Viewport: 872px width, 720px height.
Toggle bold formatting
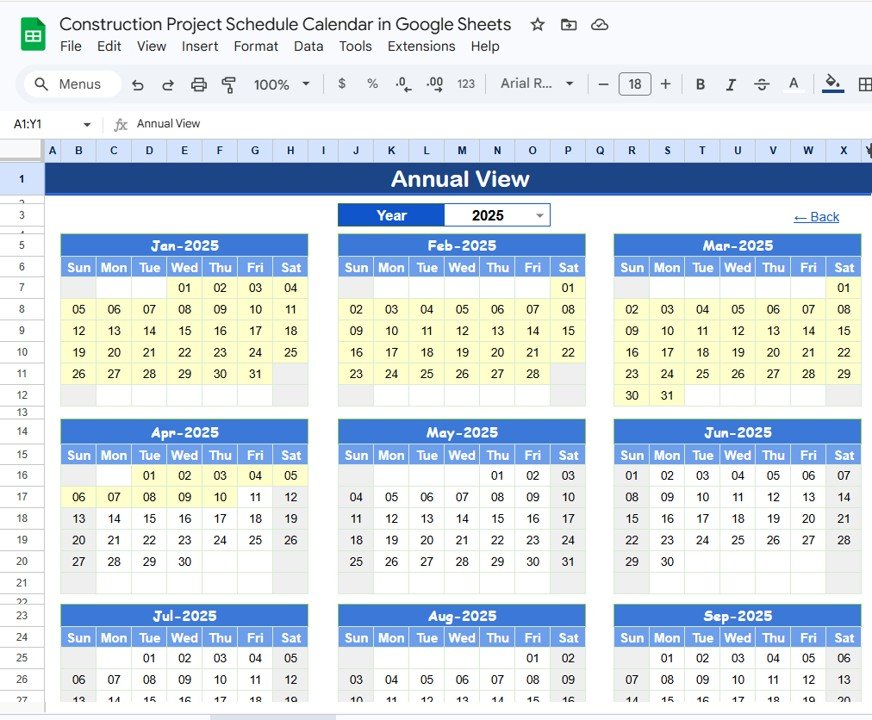[700, 84]
